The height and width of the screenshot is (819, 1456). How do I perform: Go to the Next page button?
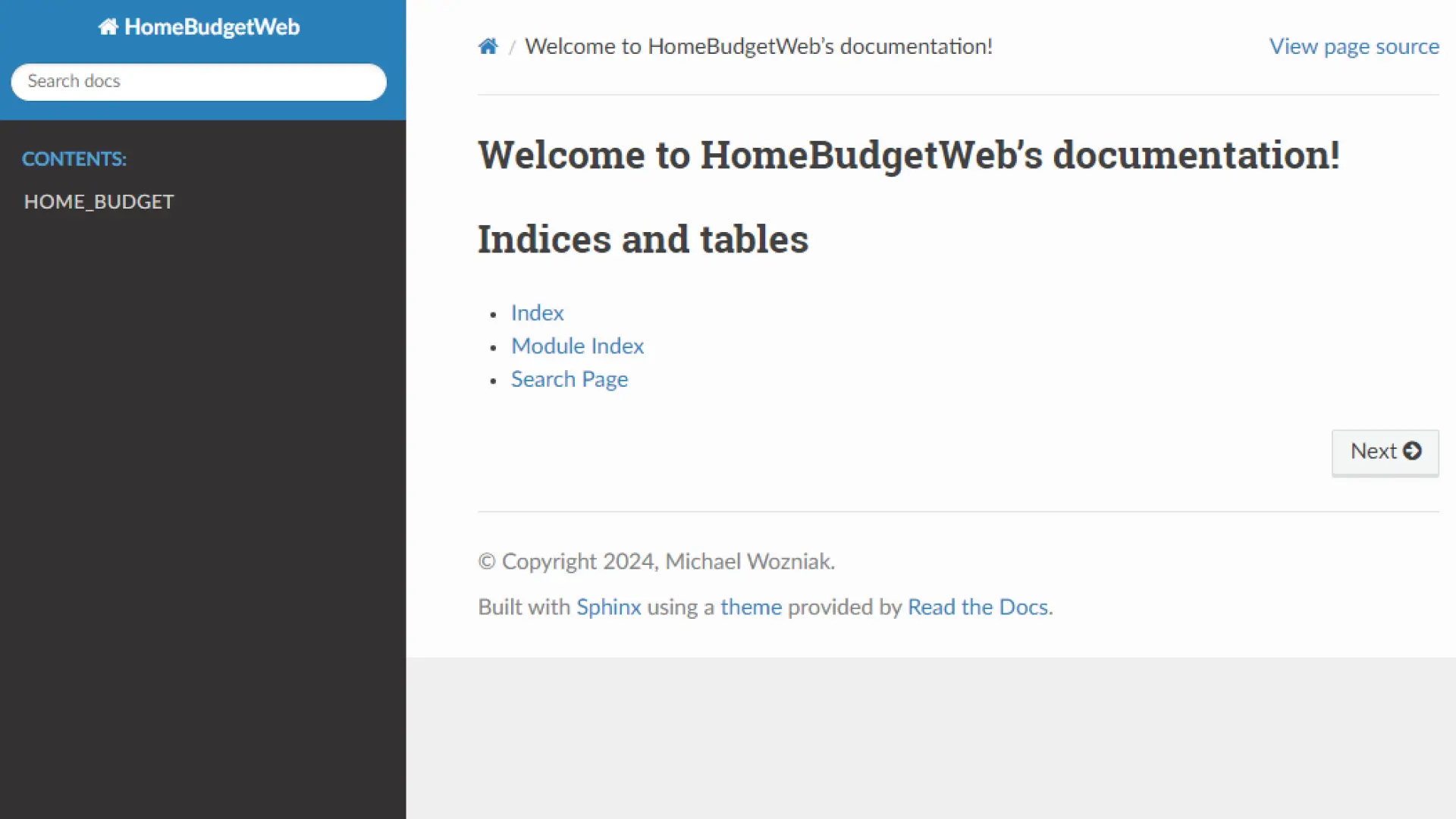[x=1385, y=452]
